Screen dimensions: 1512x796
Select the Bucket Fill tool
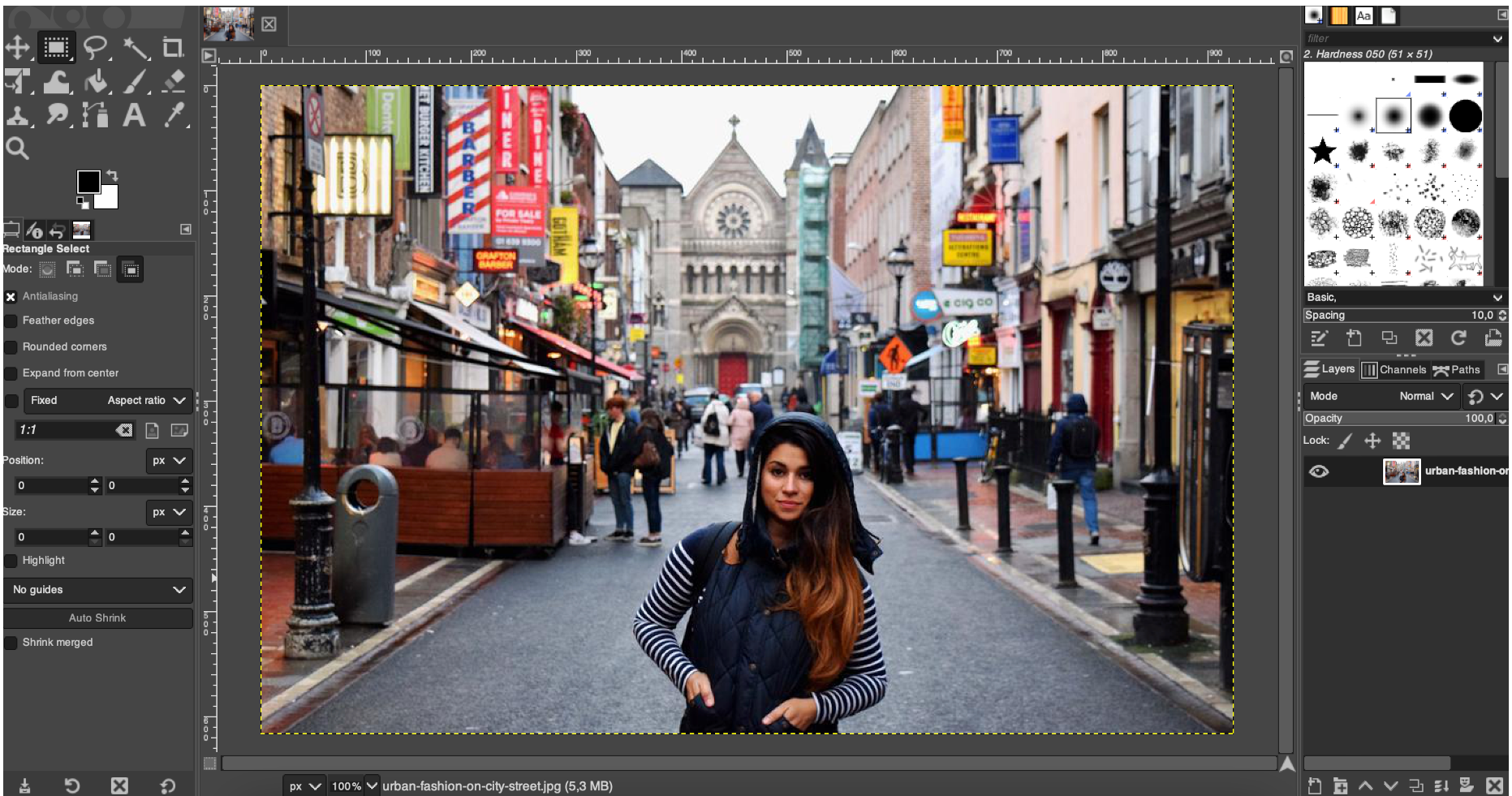[96, 80]
